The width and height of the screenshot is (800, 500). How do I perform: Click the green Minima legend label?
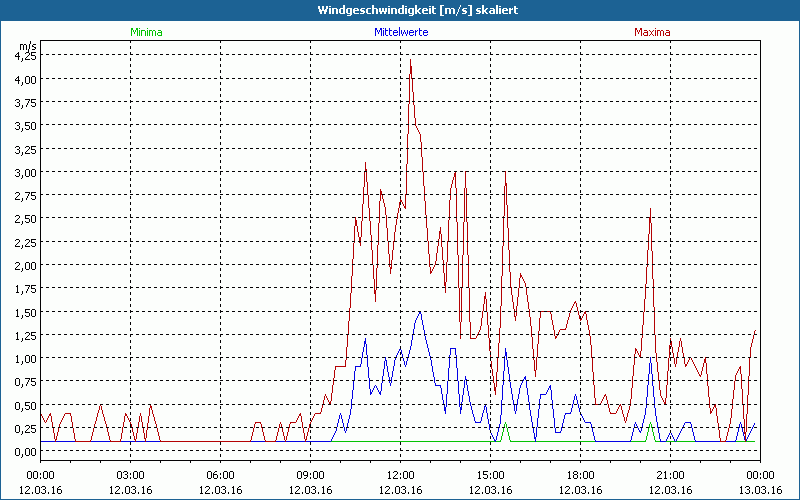pos(145,32)
